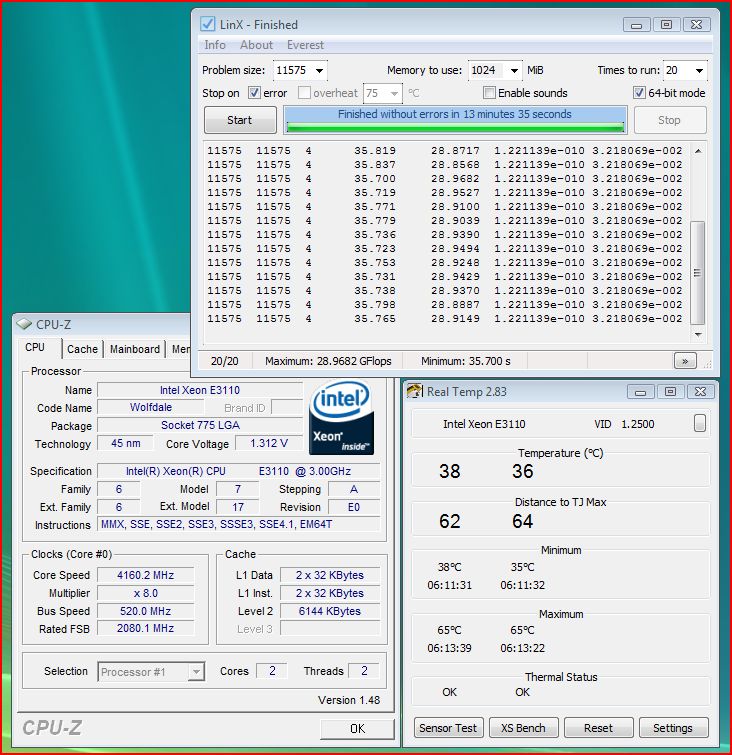Click the Cores count field in CPU-Z
This screenshot has height=755, width=732.
coord(272,671)
